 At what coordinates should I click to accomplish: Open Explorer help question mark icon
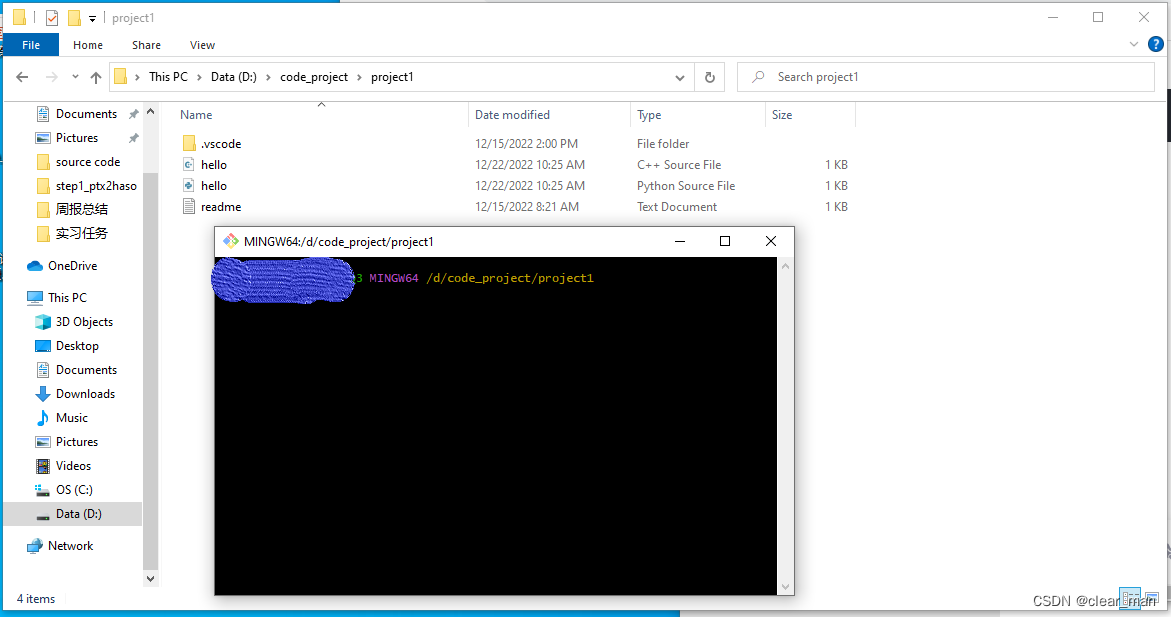pyautogui.click(x=1155, y=45)
